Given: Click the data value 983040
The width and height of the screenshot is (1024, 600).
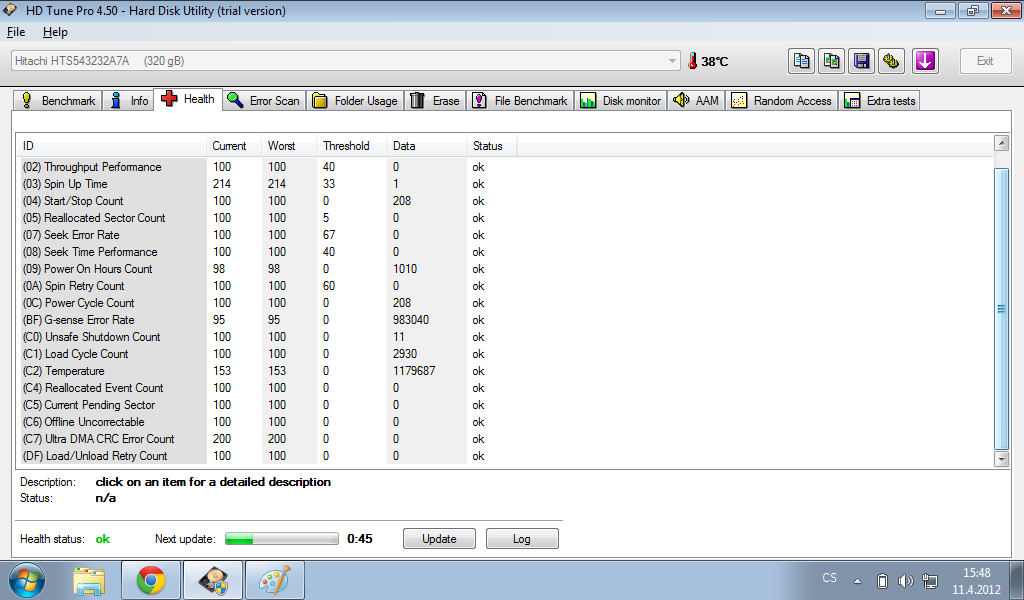Looking at the screenshot, I should 411,320.
